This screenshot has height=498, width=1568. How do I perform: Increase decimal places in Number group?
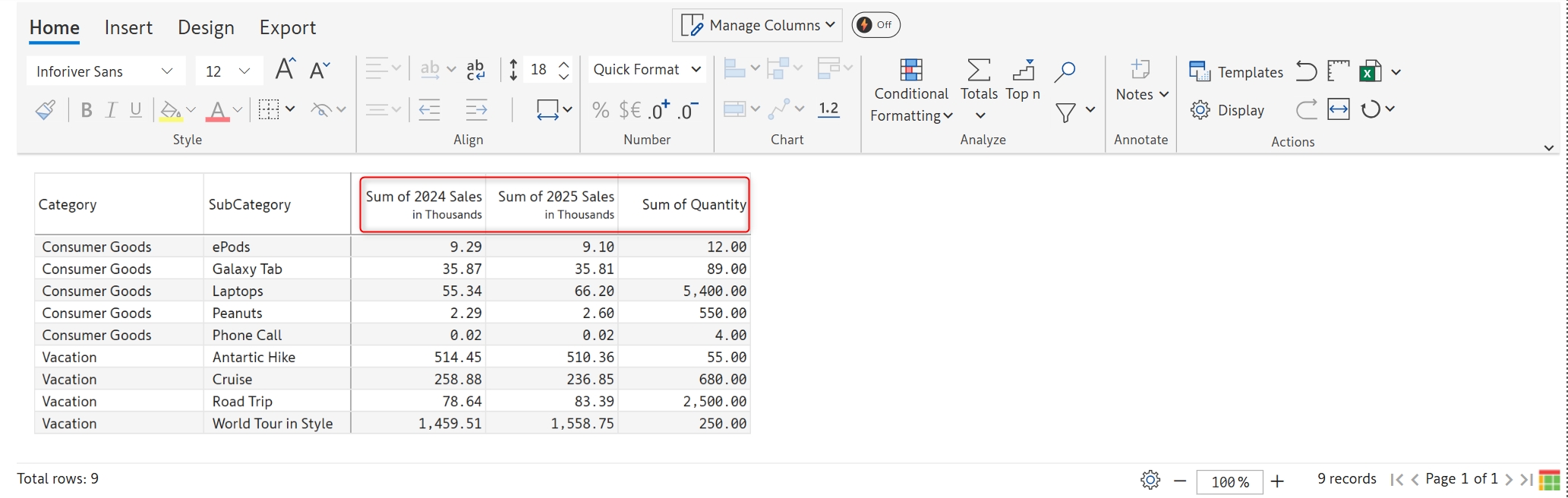(659, 110)
